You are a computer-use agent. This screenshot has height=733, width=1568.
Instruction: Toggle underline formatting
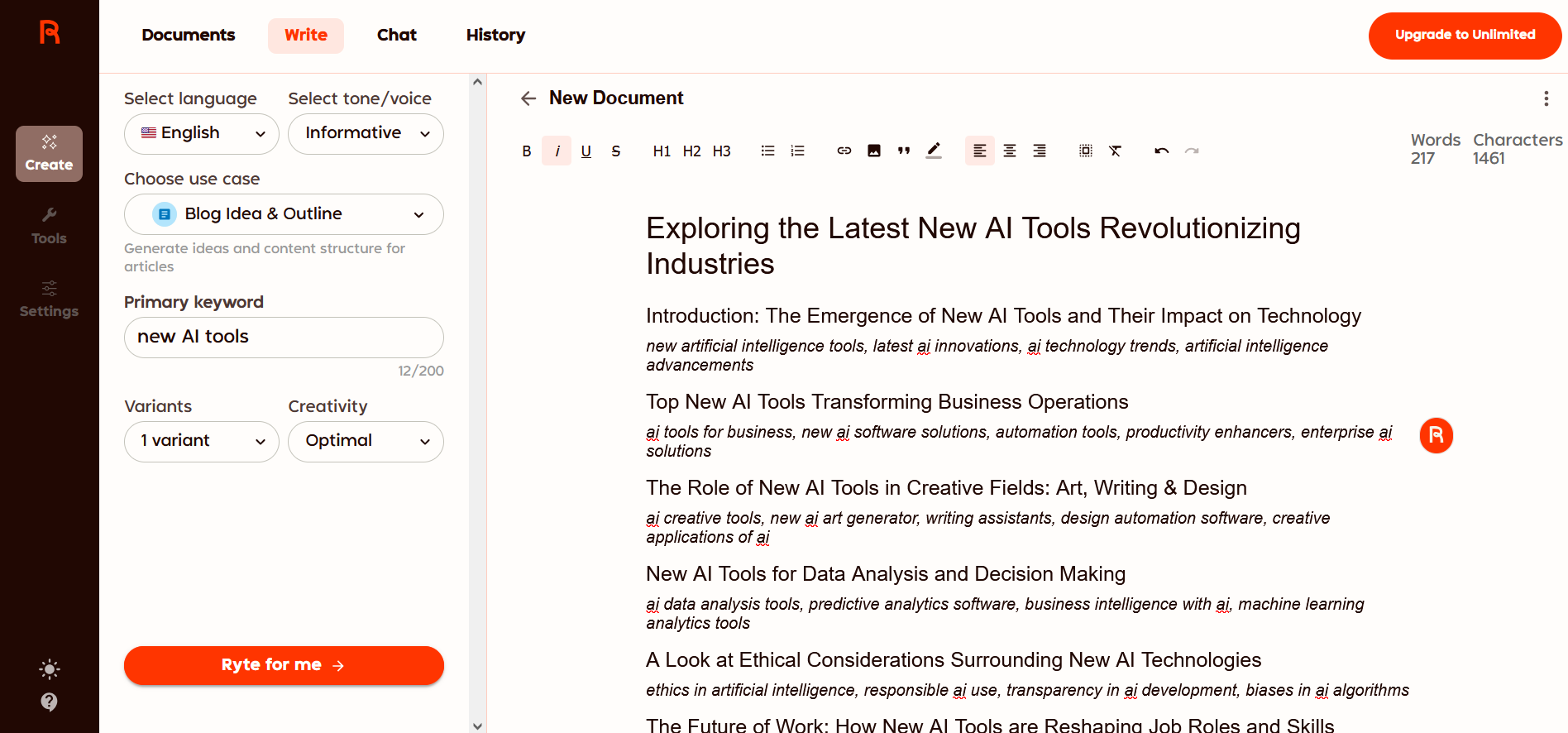586,151
